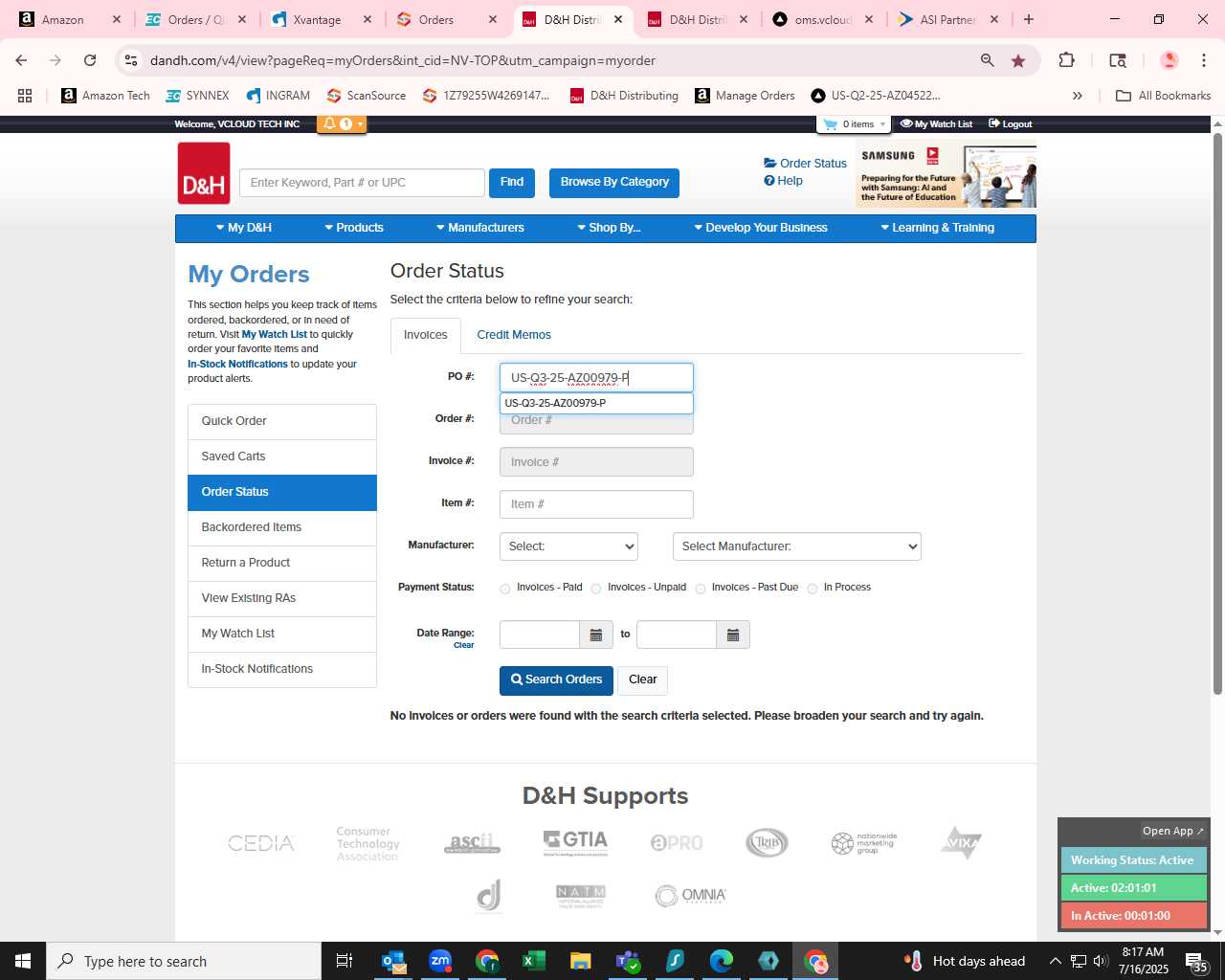
Task: Click the bookmark star icon
Action: 1018,60
